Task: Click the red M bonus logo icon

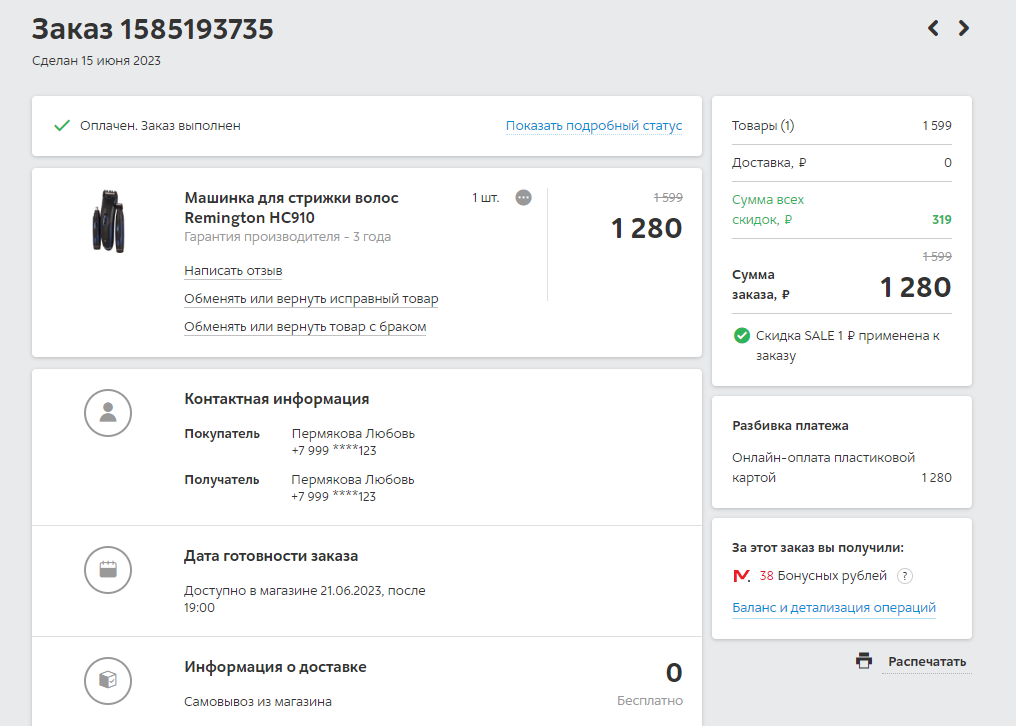Action: pos(741,576)
